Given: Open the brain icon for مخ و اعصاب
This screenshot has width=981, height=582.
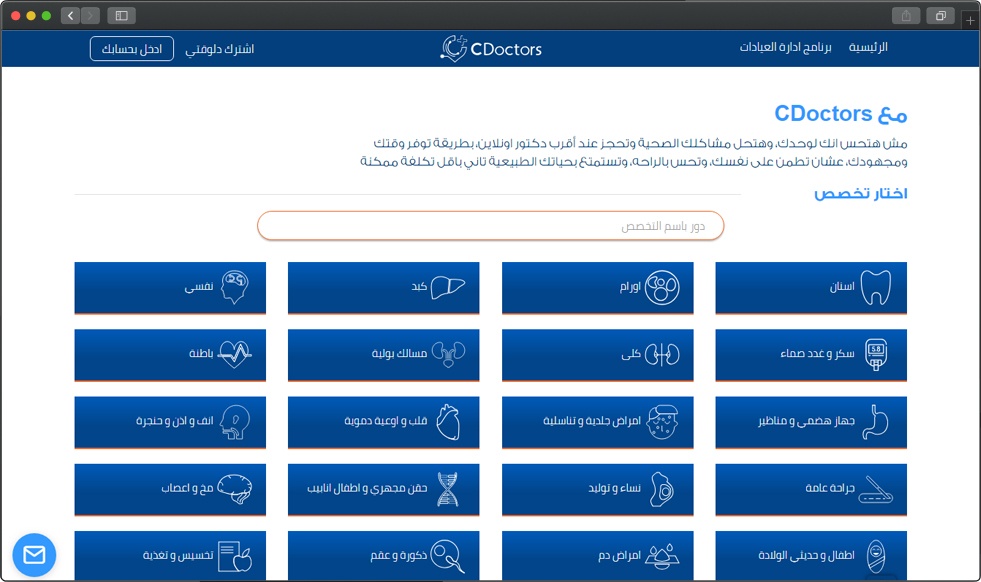Looking at the screenshot, I should (235, 489).
